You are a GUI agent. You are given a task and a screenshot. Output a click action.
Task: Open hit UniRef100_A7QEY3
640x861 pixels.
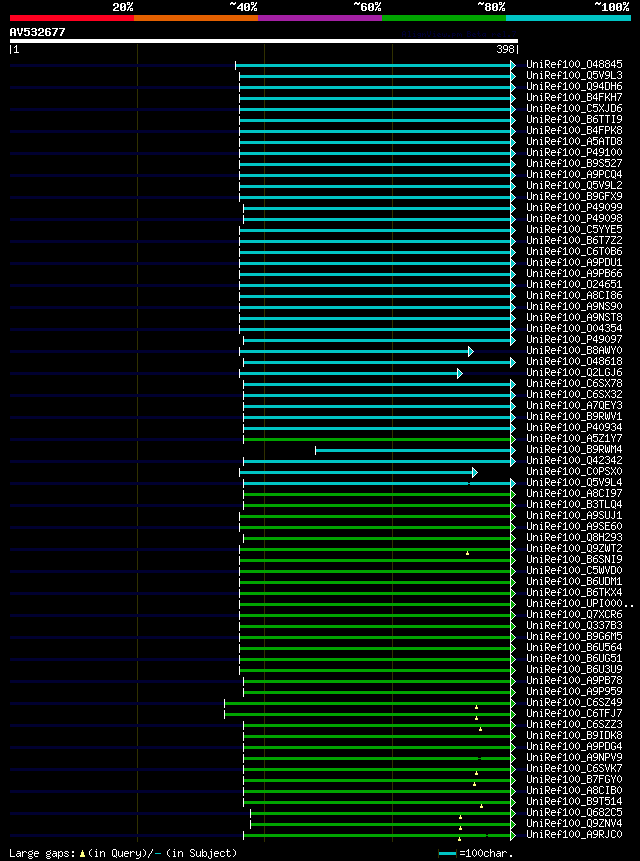(574, 405)
